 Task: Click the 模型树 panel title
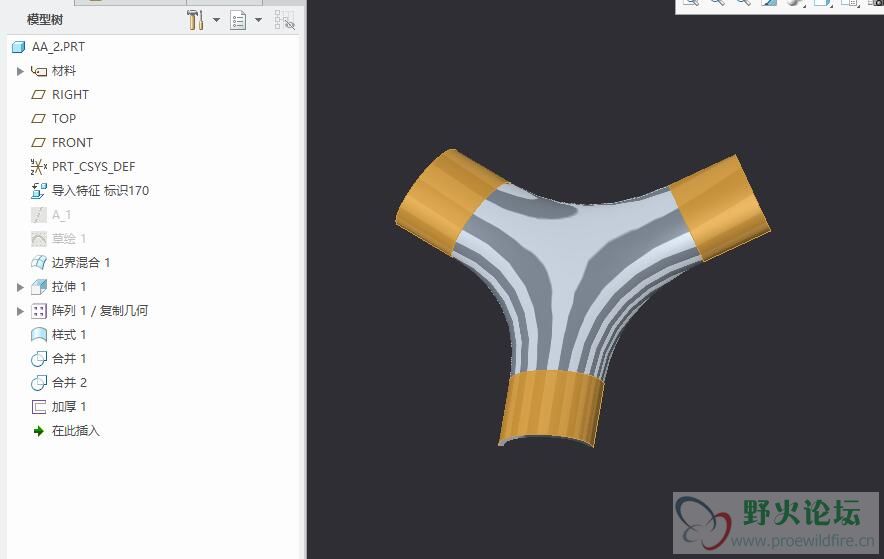(x=45, y=20)
